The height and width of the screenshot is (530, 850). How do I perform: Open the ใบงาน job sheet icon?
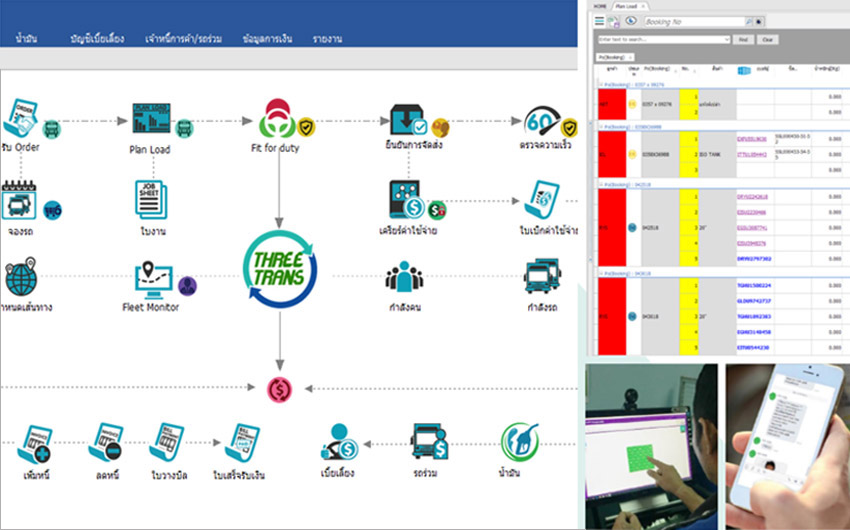(x=151, y=200)
